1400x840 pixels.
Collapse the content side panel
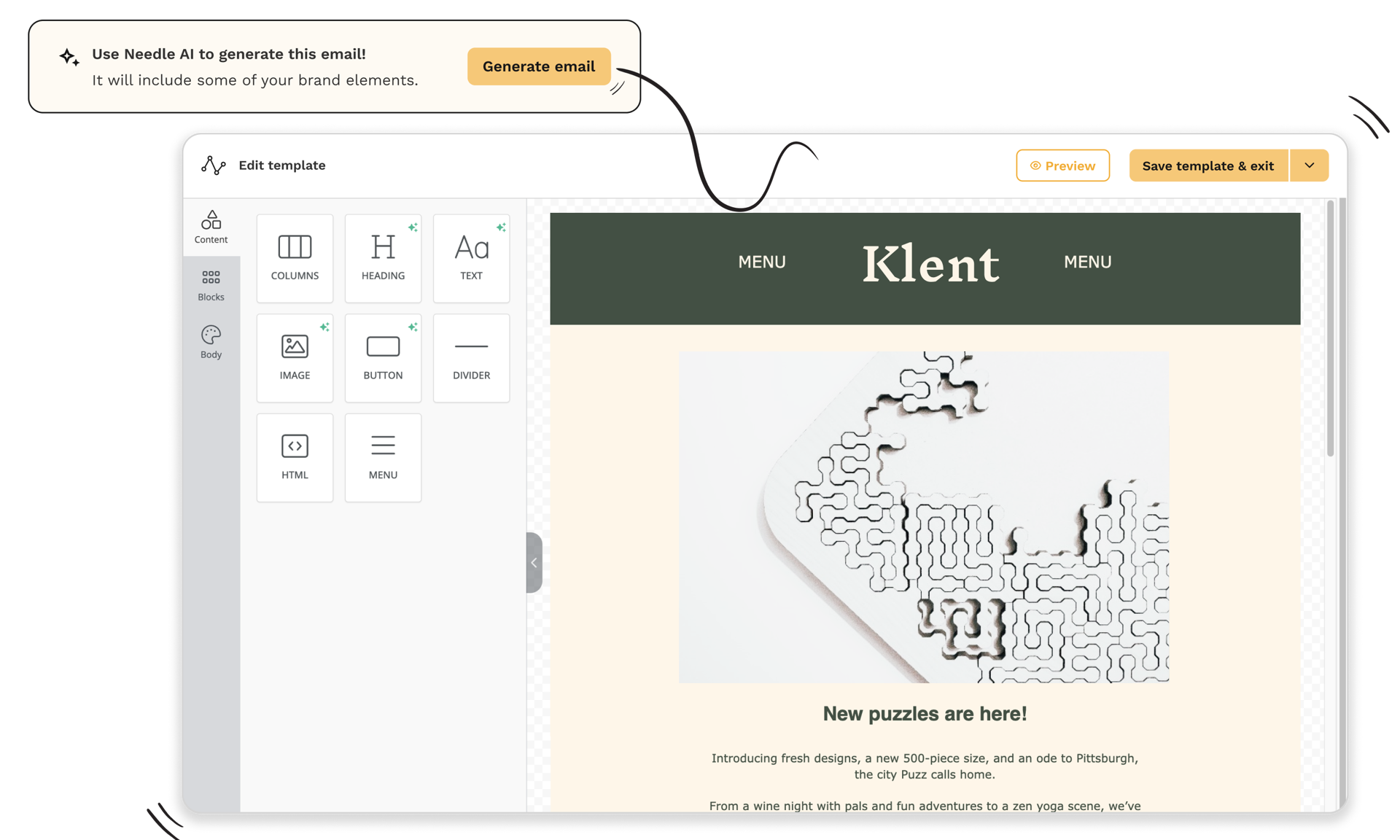pos(534,562)
